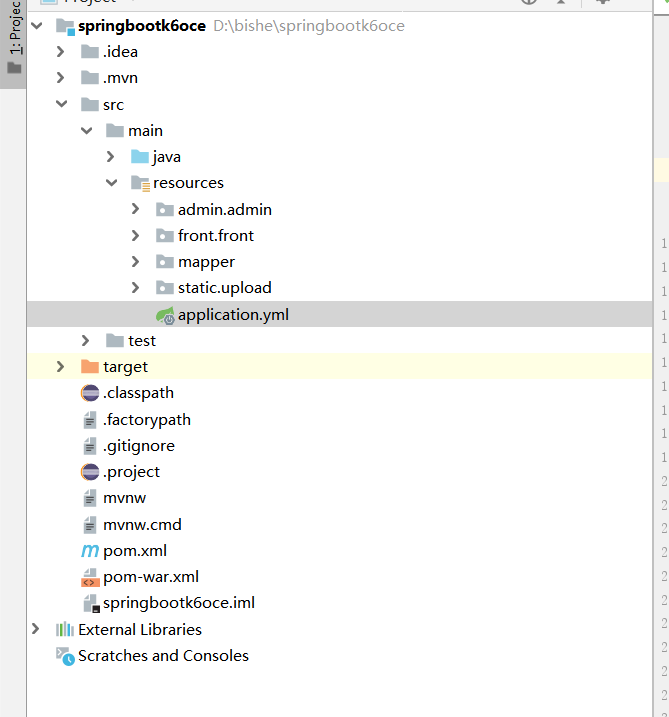Expand the front.front package

click(x=135, y=235)
